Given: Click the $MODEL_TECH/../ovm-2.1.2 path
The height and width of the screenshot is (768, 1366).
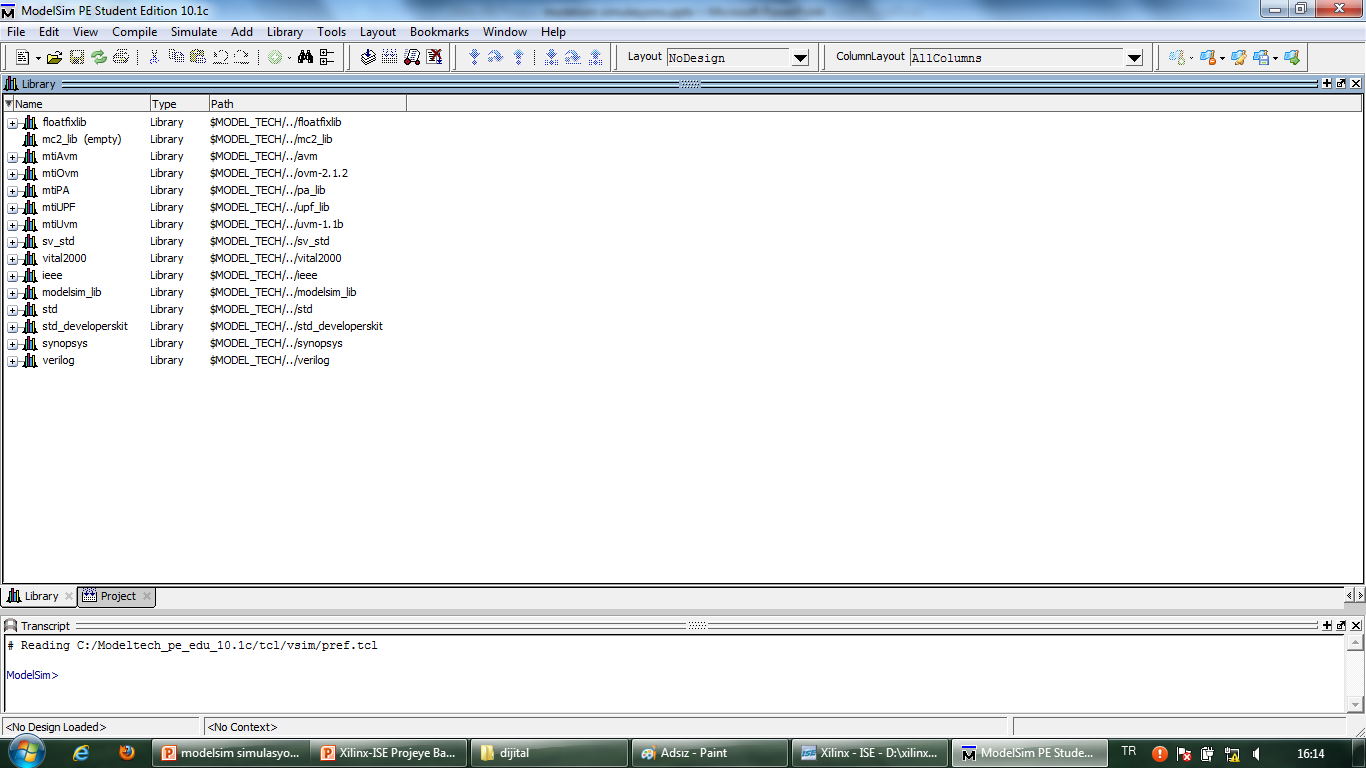Looking at the screenshot, I should click(x=279, y=173).
